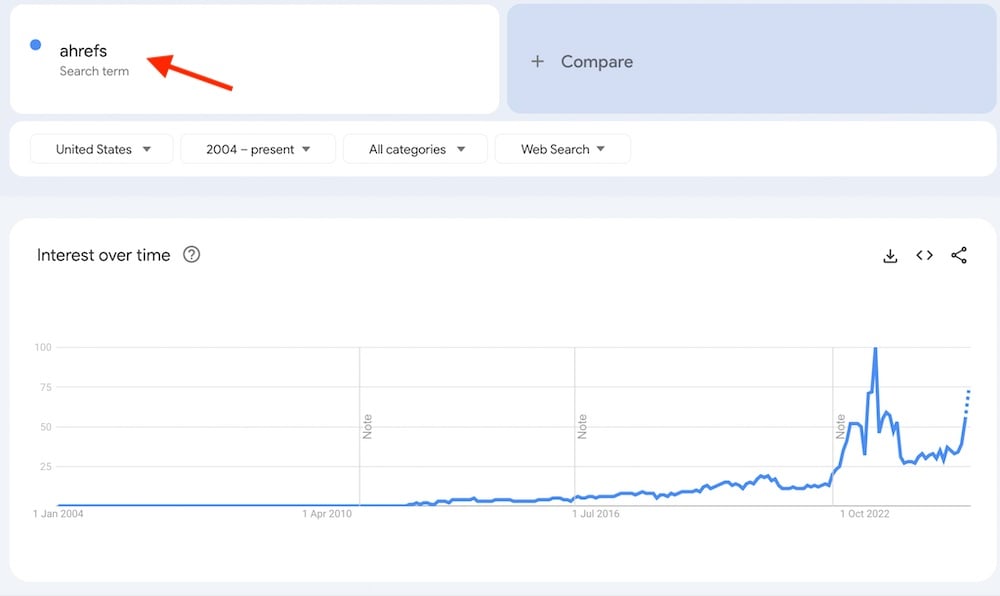The width and height of the screenshot is (1000, 596).
Task: Share the Interest over time chart
Action: point(959,255)
